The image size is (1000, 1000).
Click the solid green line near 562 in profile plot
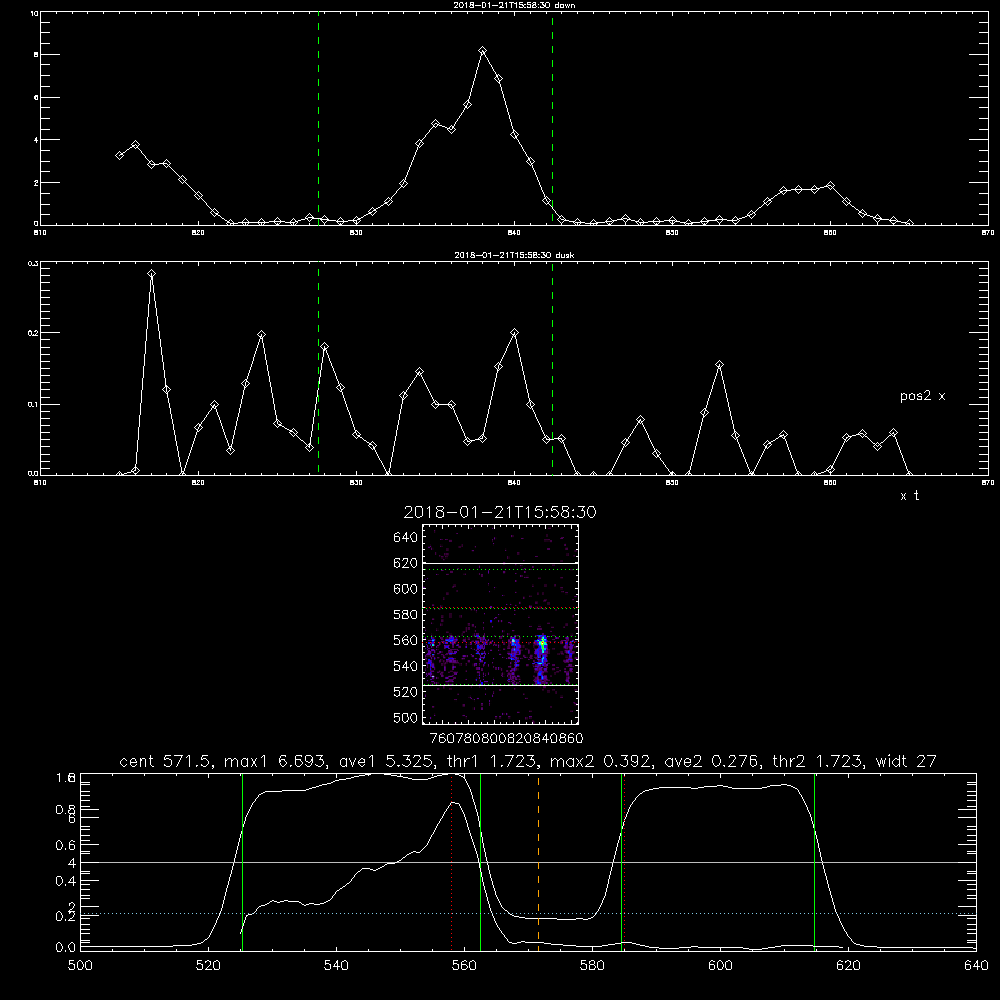tap(480, 862)
